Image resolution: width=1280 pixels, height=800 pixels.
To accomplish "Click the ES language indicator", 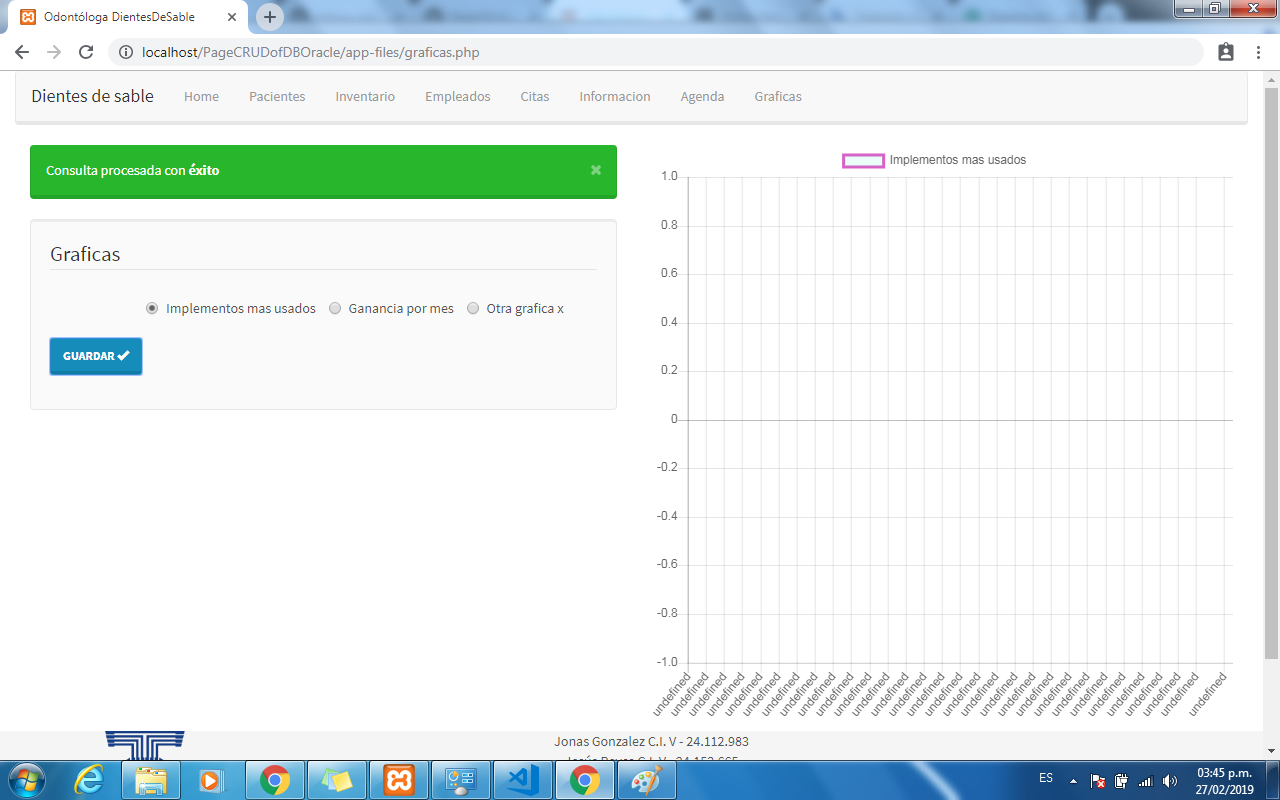I will [x=1046, y=778].
